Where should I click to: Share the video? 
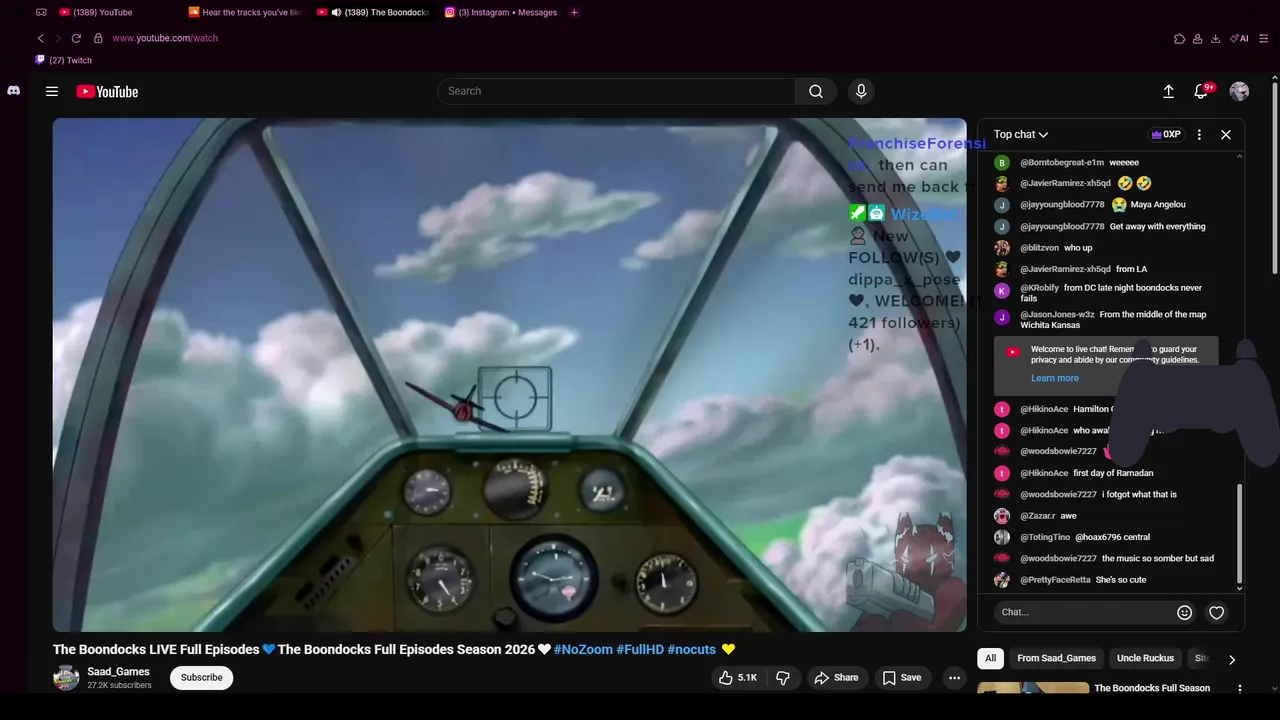pos(837,677)
